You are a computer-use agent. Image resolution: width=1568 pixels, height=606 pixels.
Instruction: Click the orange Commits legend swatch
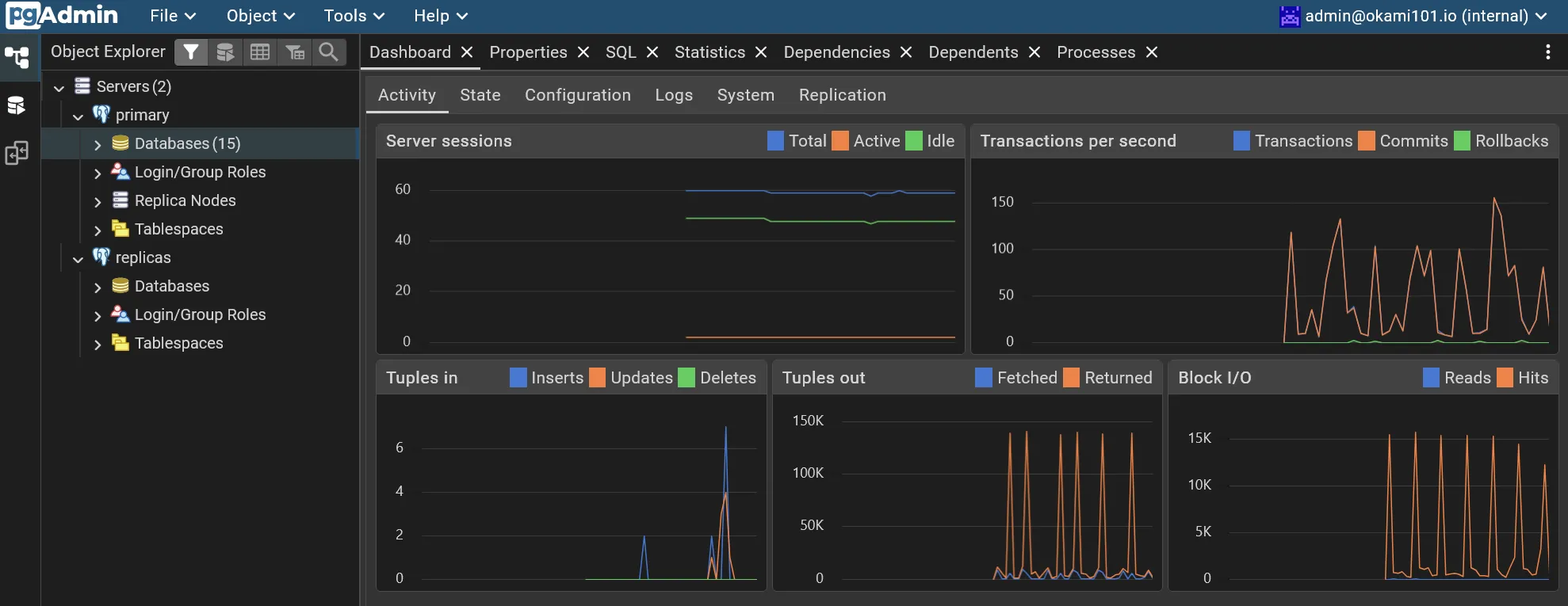1367,141
